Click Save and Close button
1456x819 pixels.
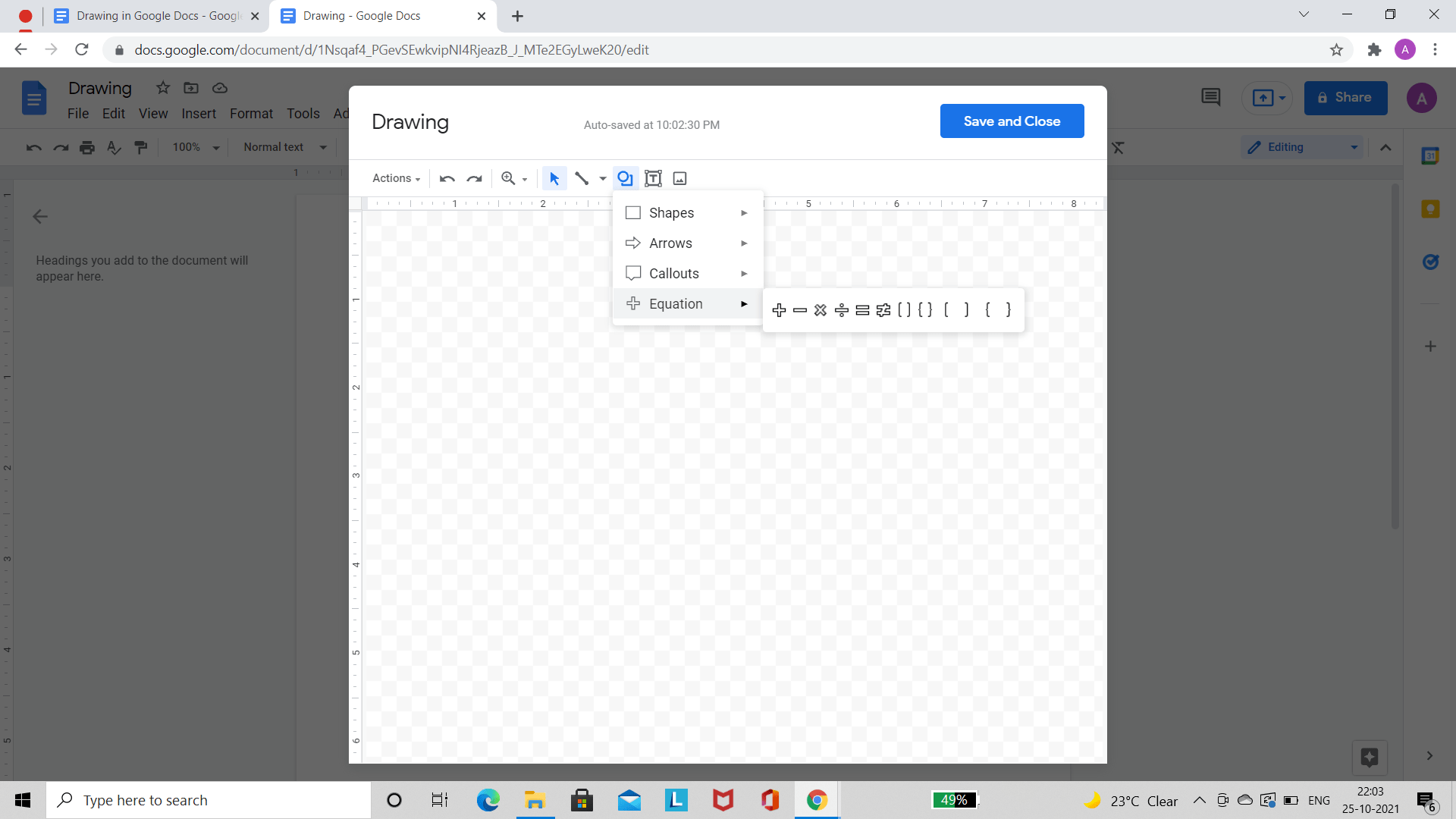pyautogui.click(x=1012, y=121)
